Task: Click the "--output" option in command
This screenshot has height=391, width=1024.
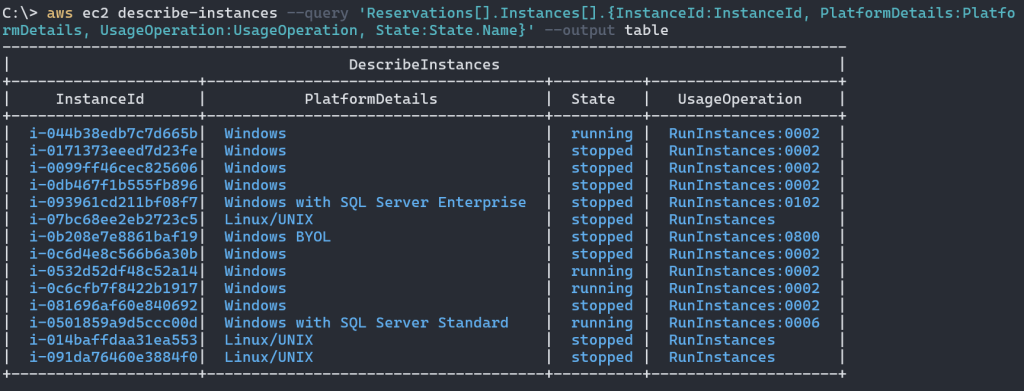Action: [x=579, y=30]
